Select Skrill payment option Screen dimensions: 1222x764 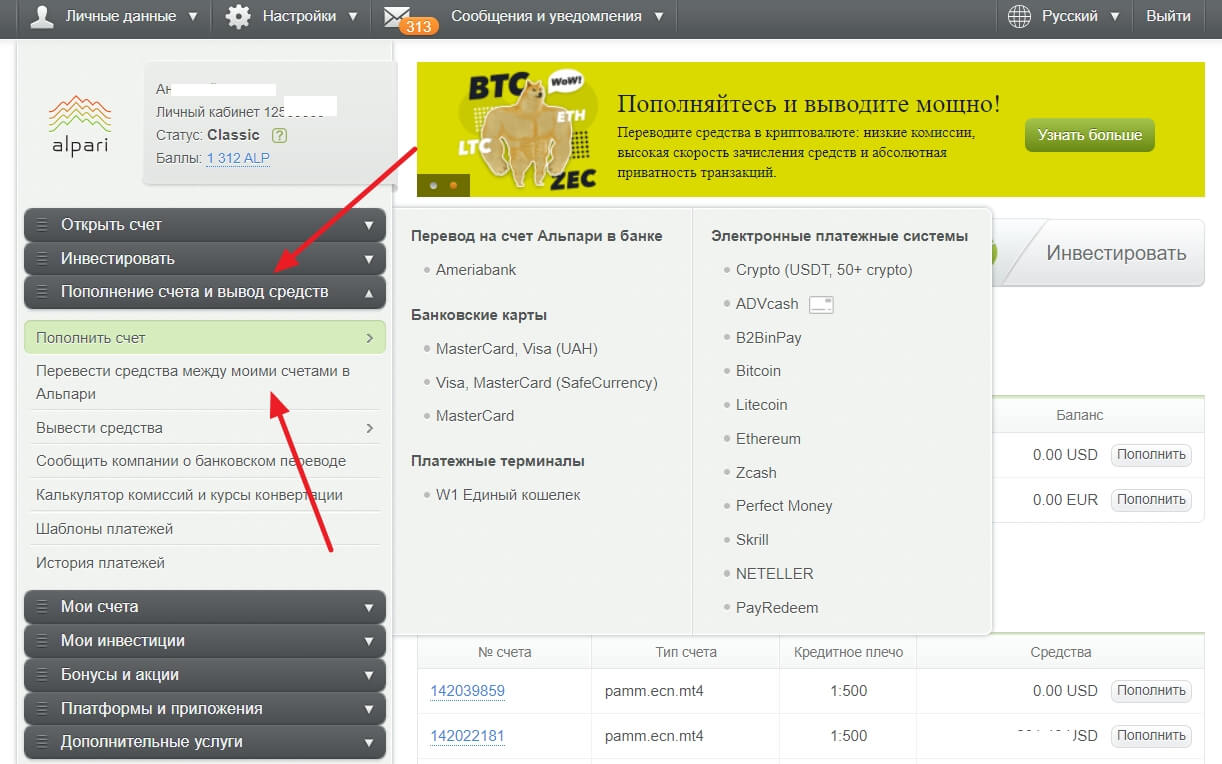[x=752, y=540]
